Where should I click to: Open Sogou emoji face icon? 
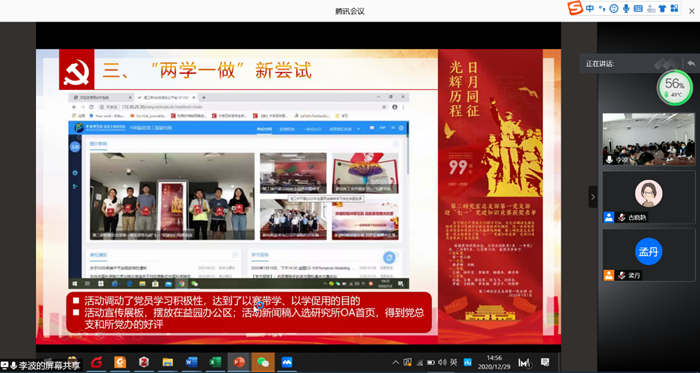coord(614,8)
